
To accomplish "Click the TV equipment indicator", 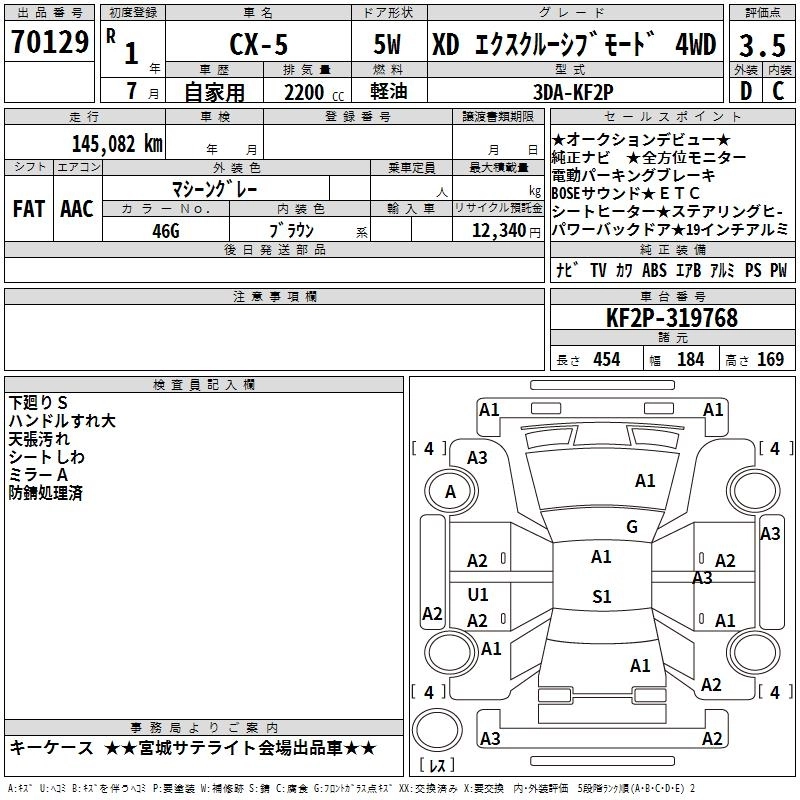I will (x=597, y=271).
